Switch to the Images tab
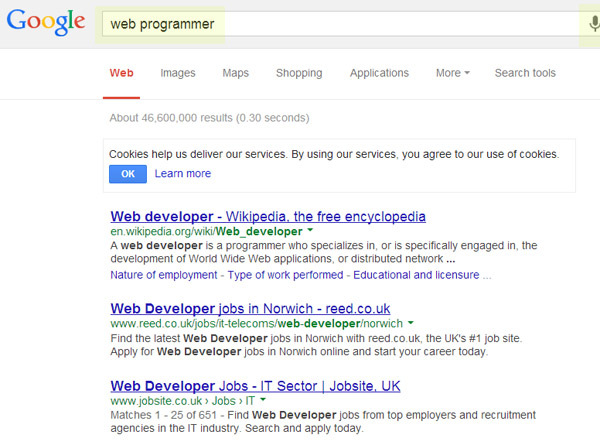600x445 pixels. [x=178, y=73]
